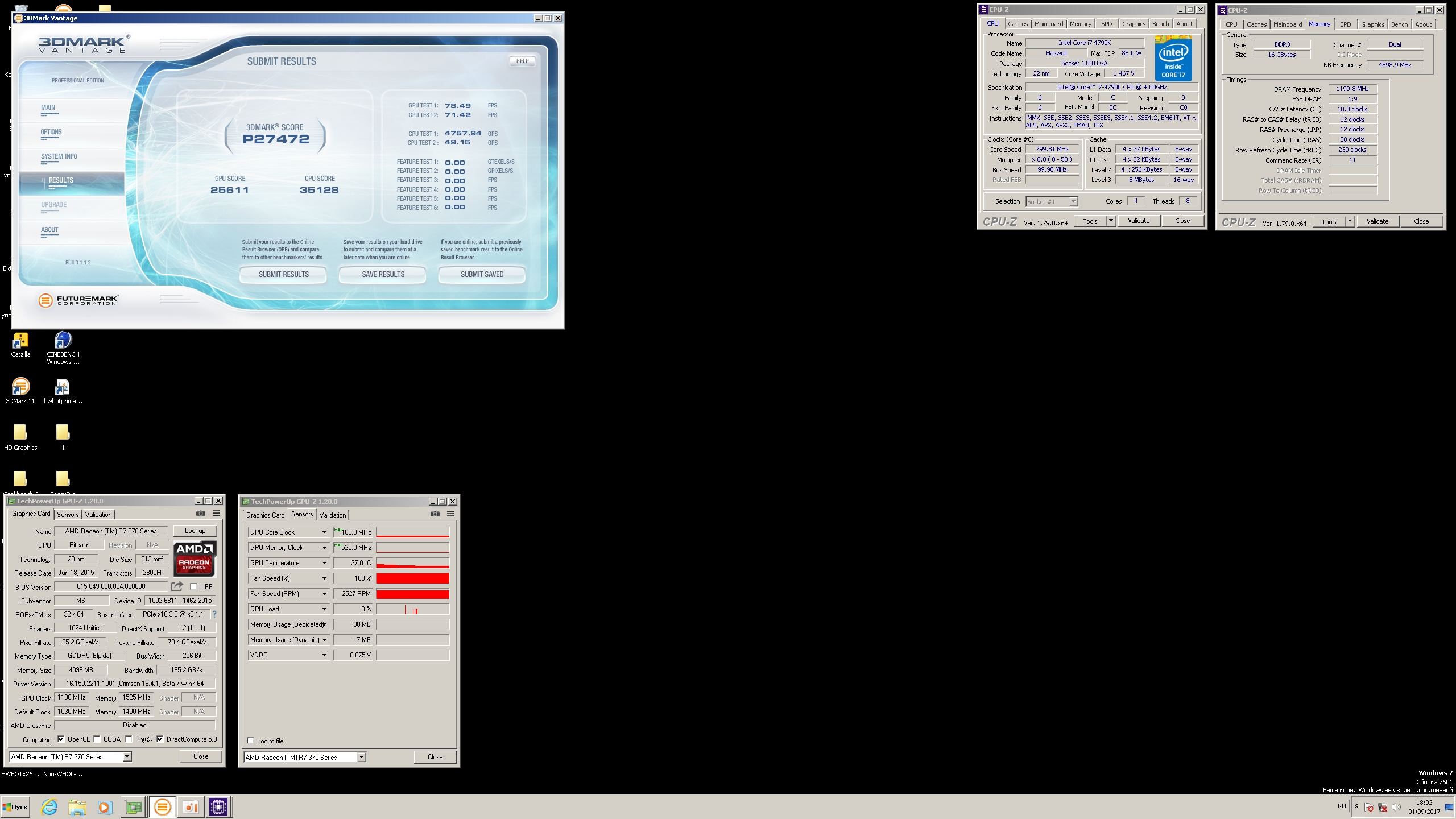Click Fan Speed (RPM) sensor graph

[412, 594]
